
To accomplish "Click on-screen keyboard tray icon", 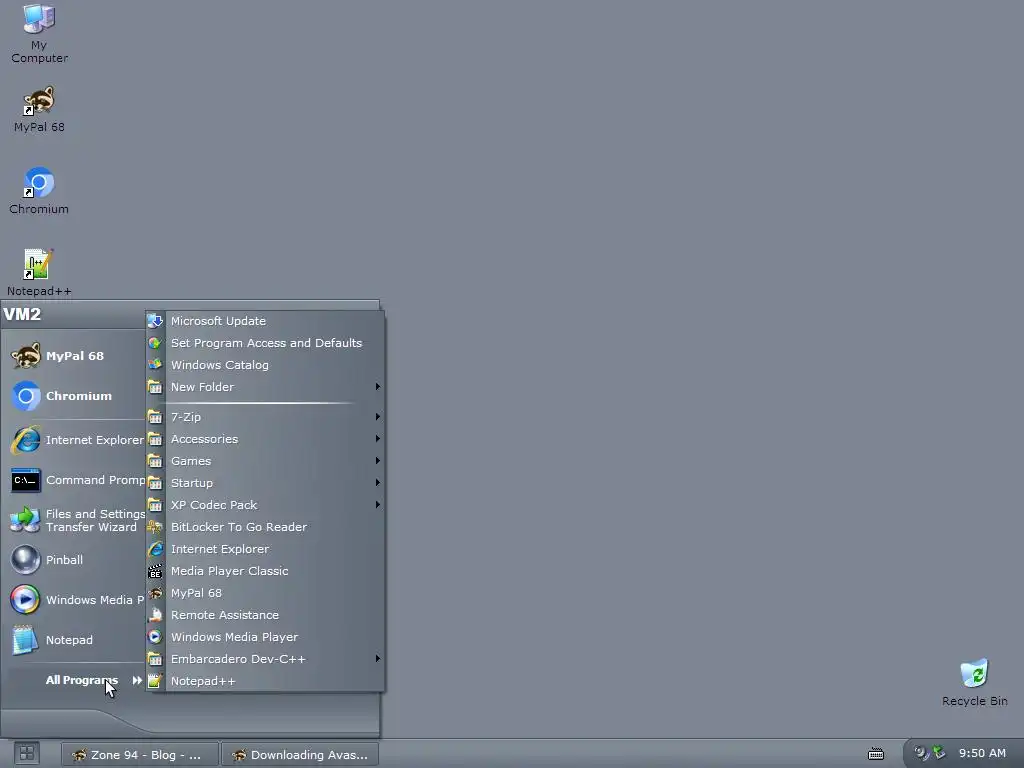I will click(876, 754).
